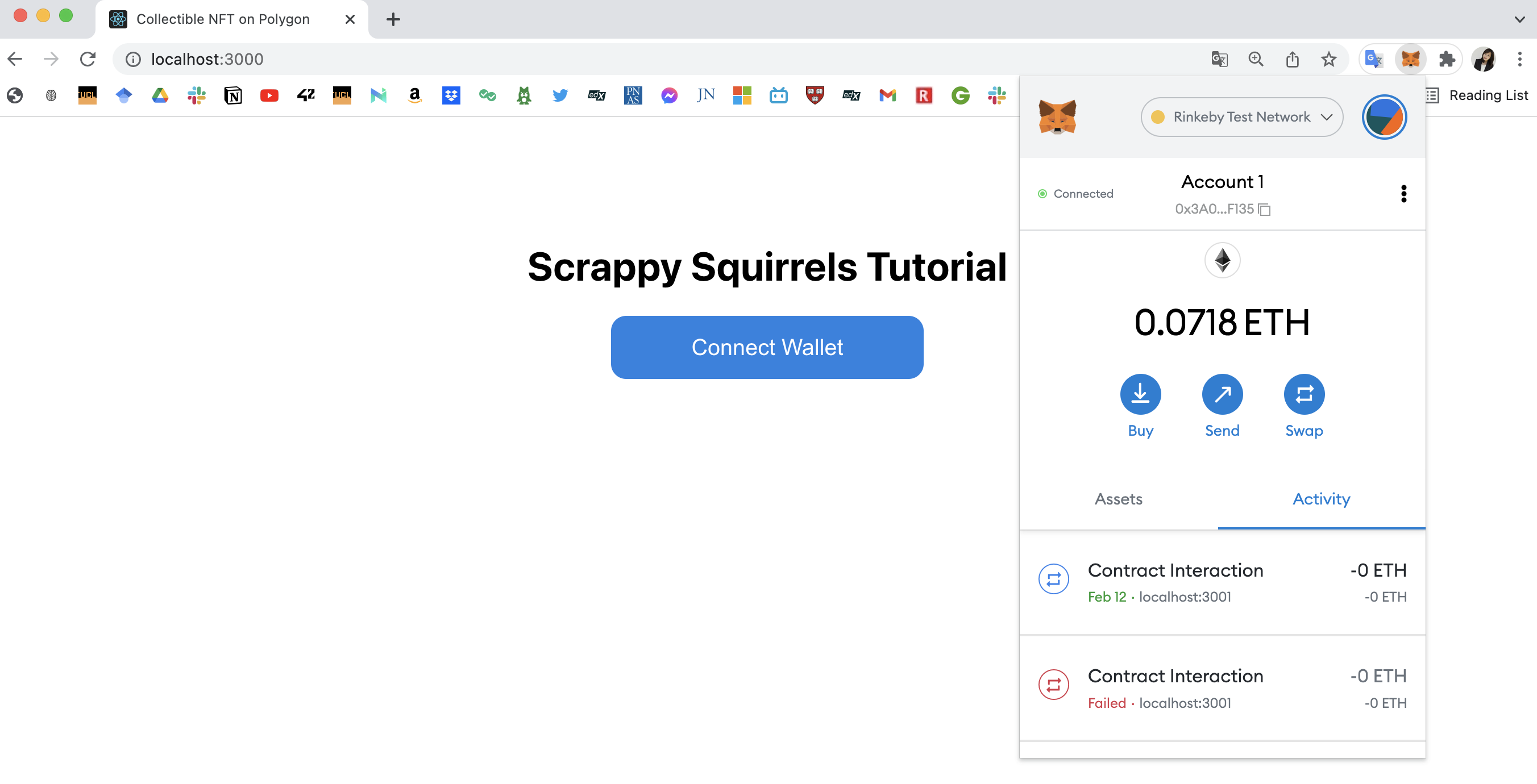Open the Microsoft bookmark
1537x784 pixels.
(742, 95)
